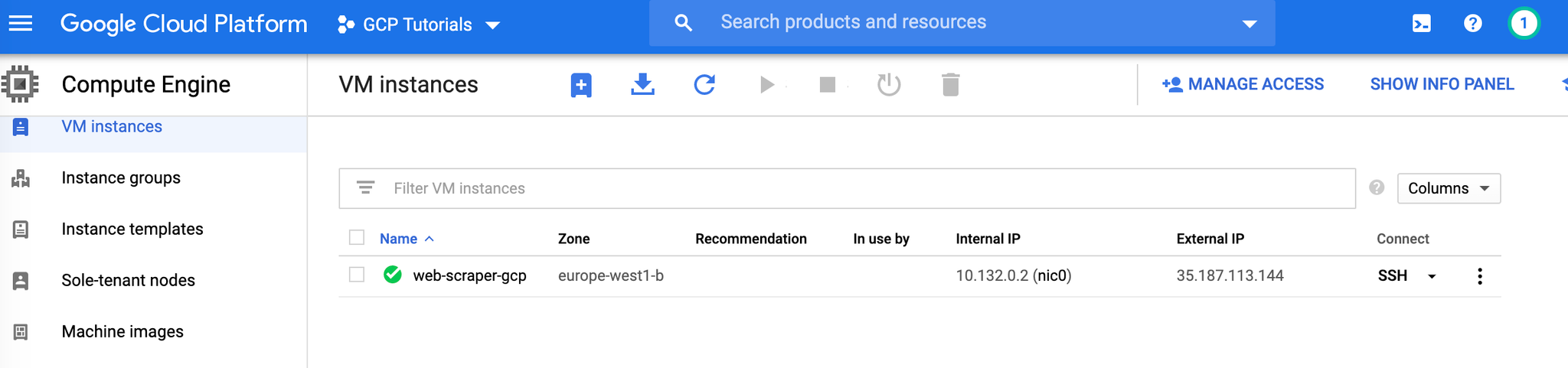The width and height of the screenshot is (1568, 368).
Task: Click the MANAGE ACCESS button
Action: pos(1243,84)
